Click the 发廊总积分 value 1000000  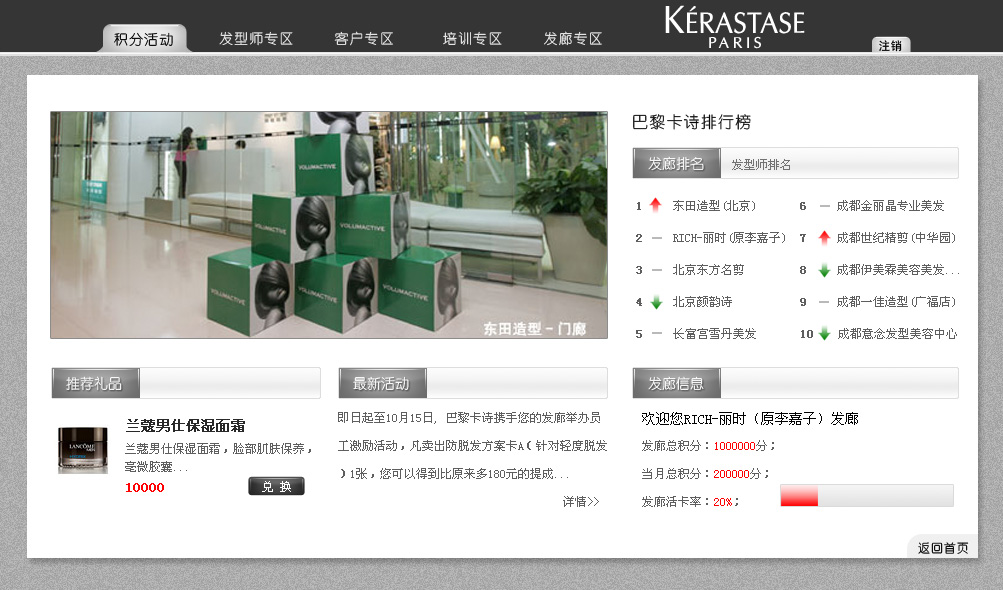(x=734, y=446)
